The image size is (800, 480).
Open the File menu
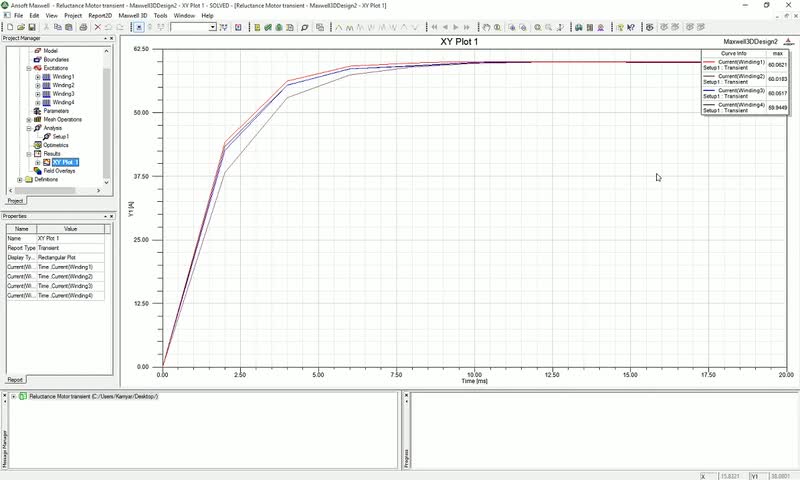click(x=18, y=16)
